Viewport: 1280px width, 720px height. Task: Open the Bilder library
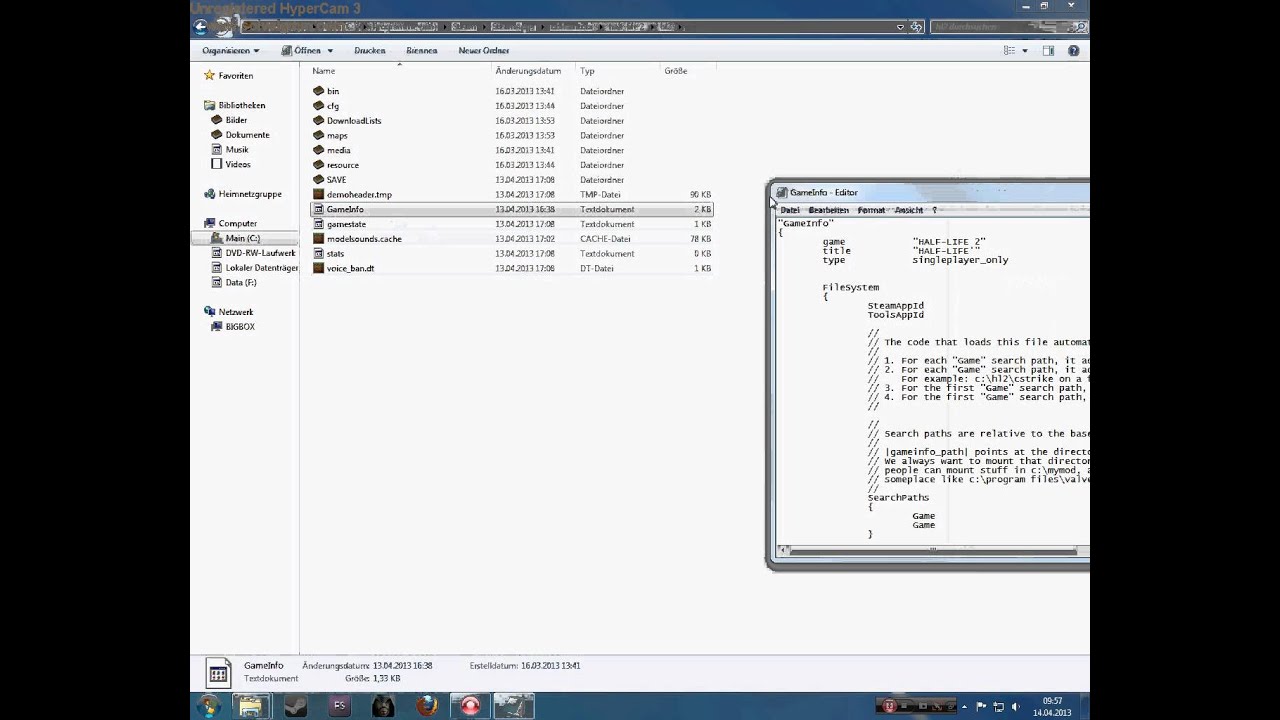coord(236,120)
